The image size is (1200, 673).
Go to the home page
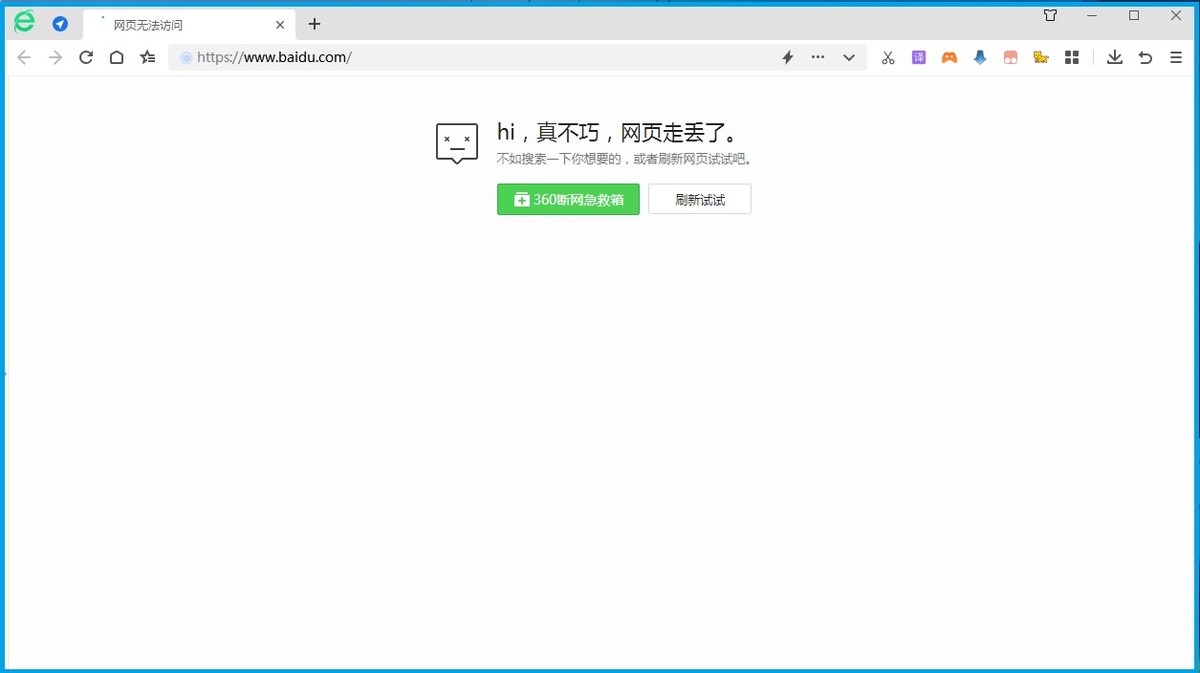[117, 58]
